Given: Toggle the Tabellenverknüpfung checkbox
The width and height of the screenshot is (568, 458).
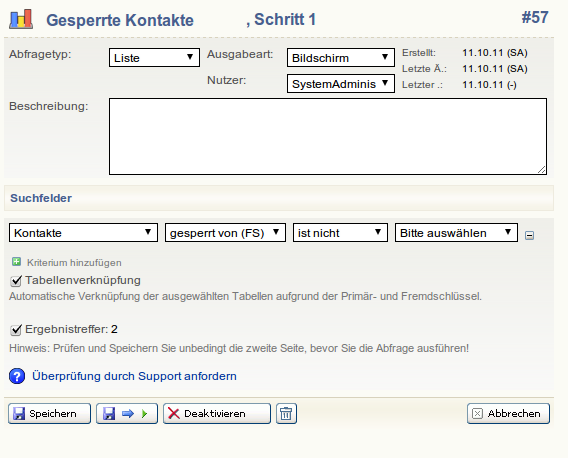Looking at the screenshot, I should [16, 281].
